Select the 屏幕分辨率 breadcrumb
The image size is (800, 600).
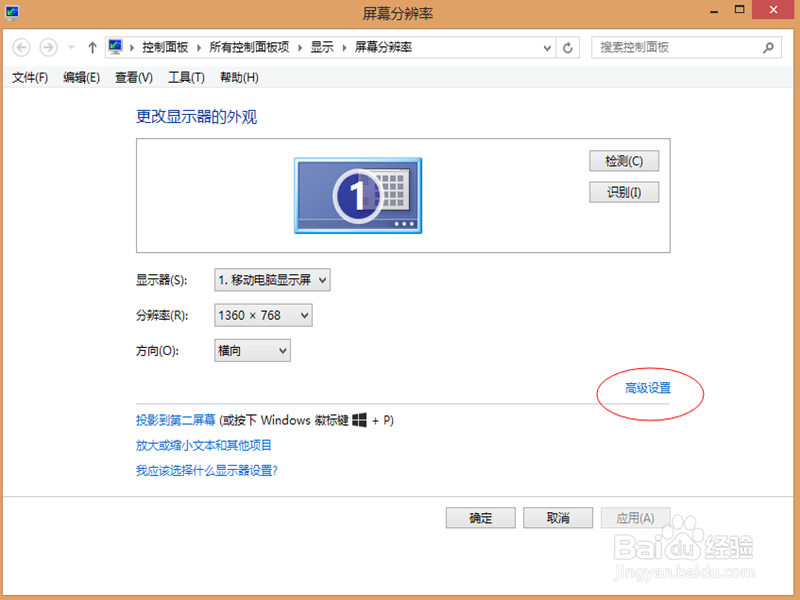click(x=383, y=47)
